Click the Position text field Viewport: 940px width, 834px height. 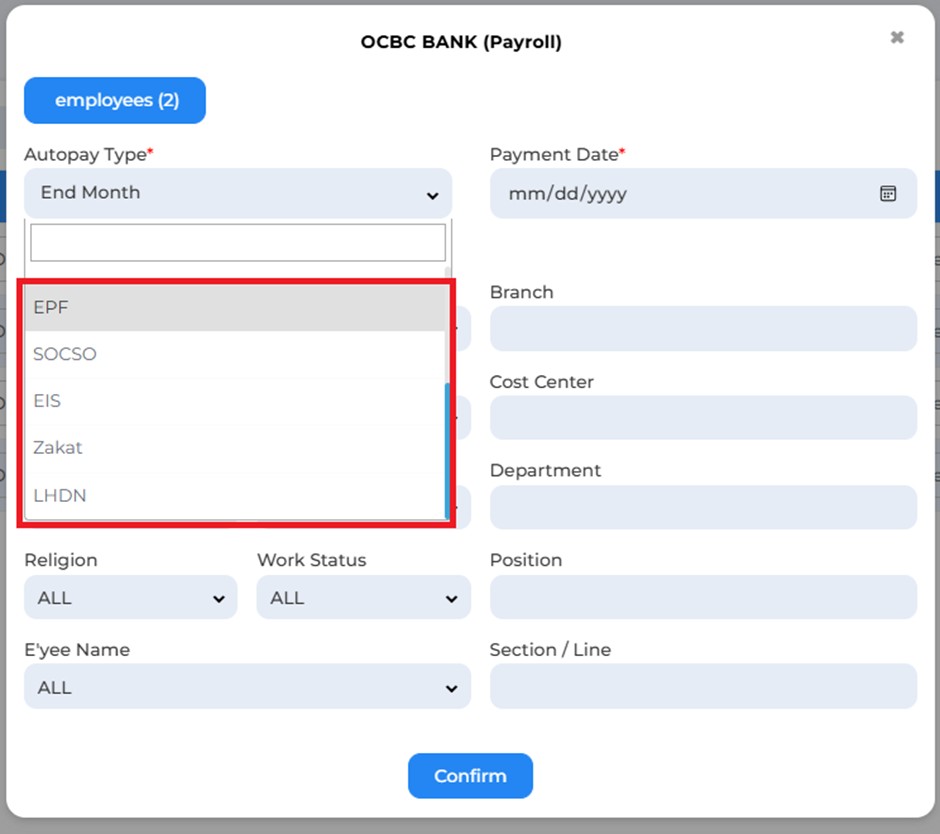point(703,597)
